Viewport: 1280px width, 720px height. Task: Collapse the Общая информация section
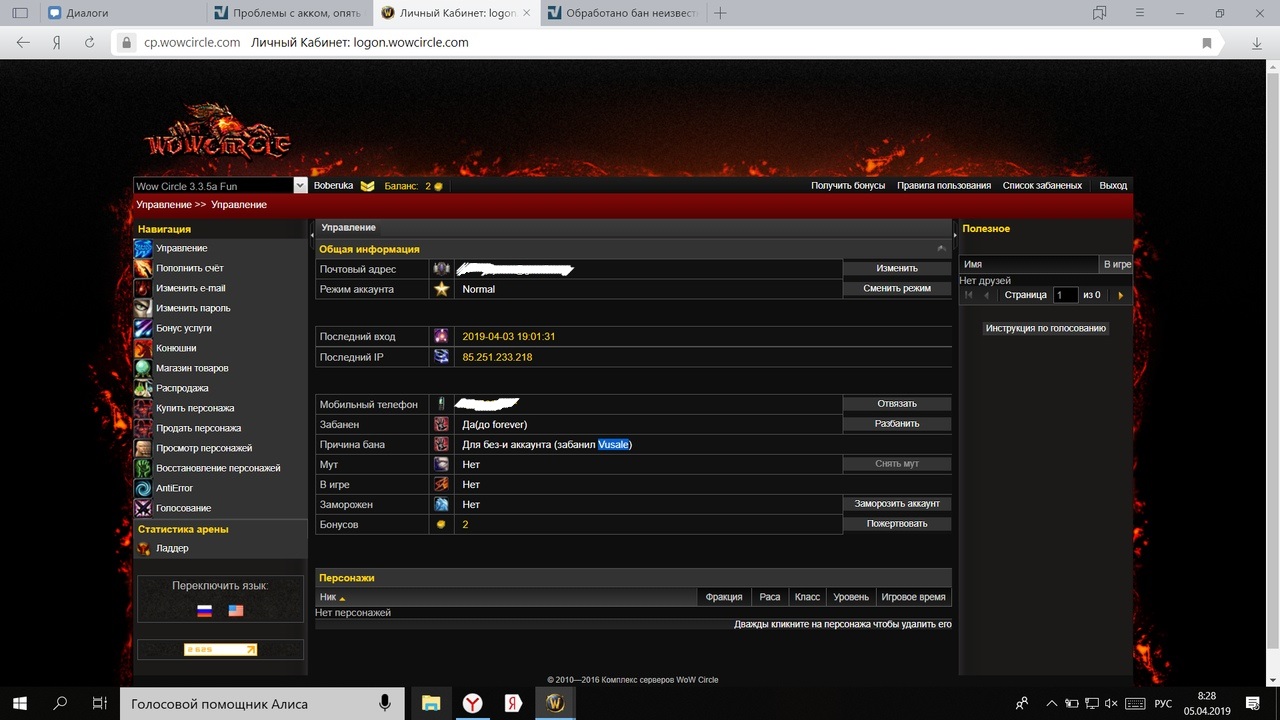(x=941, y=248)
